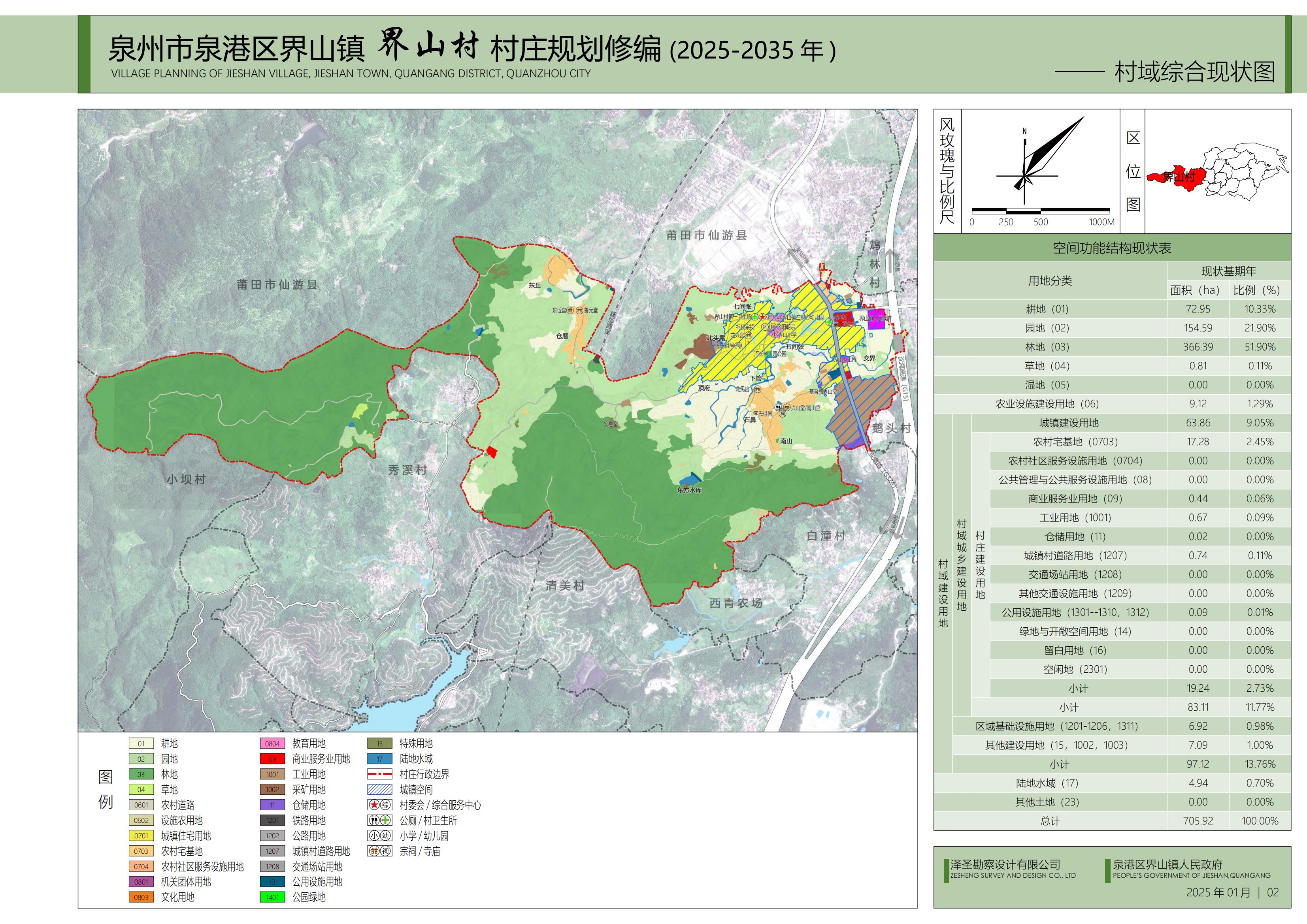
Task: Click the yellow 0701 residential land swatch
Action: point(141,835)
